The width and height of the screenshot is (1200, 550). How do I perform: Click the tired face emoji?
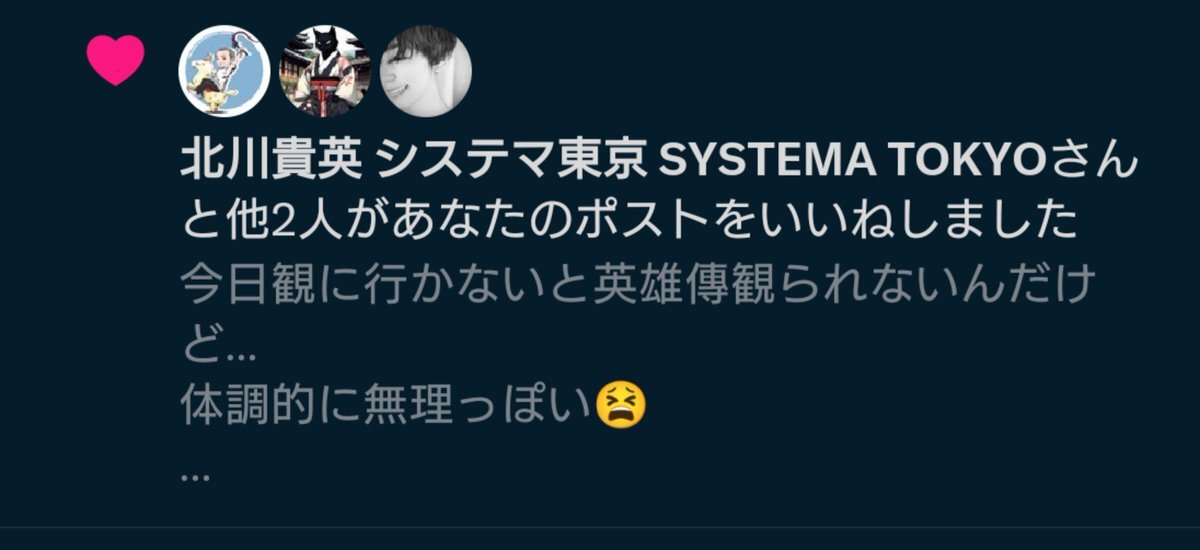(x=620, y=405)
